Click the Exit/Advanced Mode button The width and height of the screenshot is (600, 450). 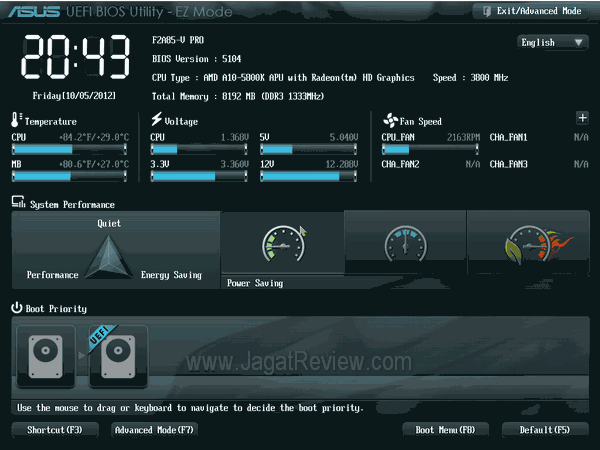coord(530,11)
